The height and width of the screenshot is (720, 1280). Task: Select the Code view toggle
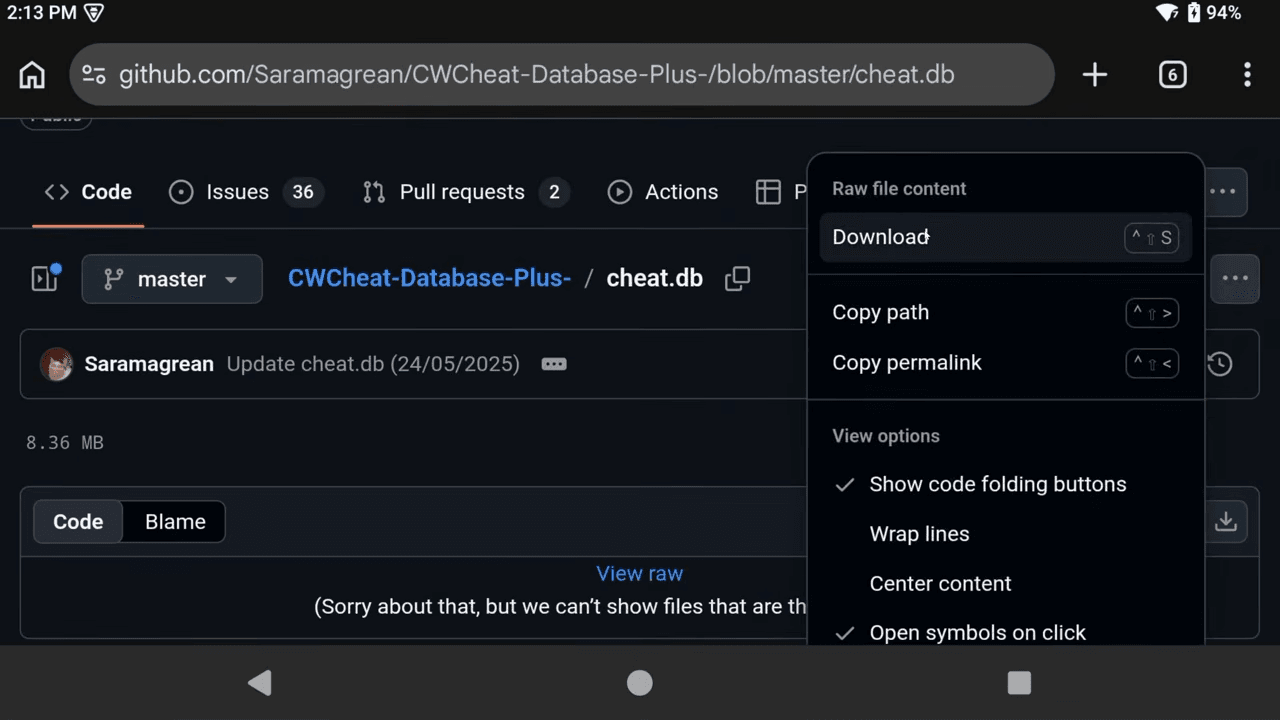coord(78,522)
